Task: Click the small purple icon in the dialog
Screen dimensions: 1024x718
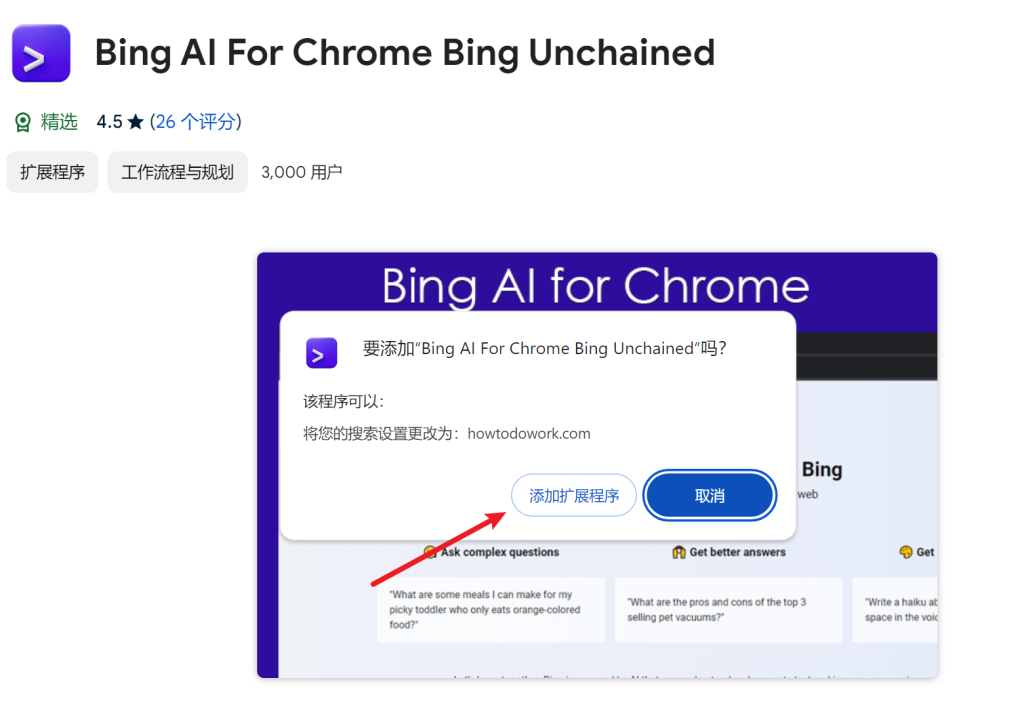Action: coord(321,353)
